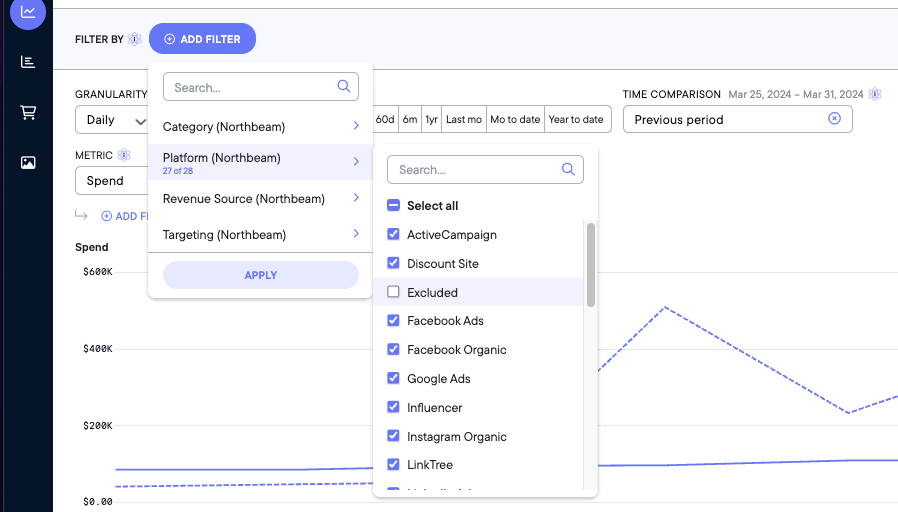Select the Mo to date range

[x=515, y=119]
